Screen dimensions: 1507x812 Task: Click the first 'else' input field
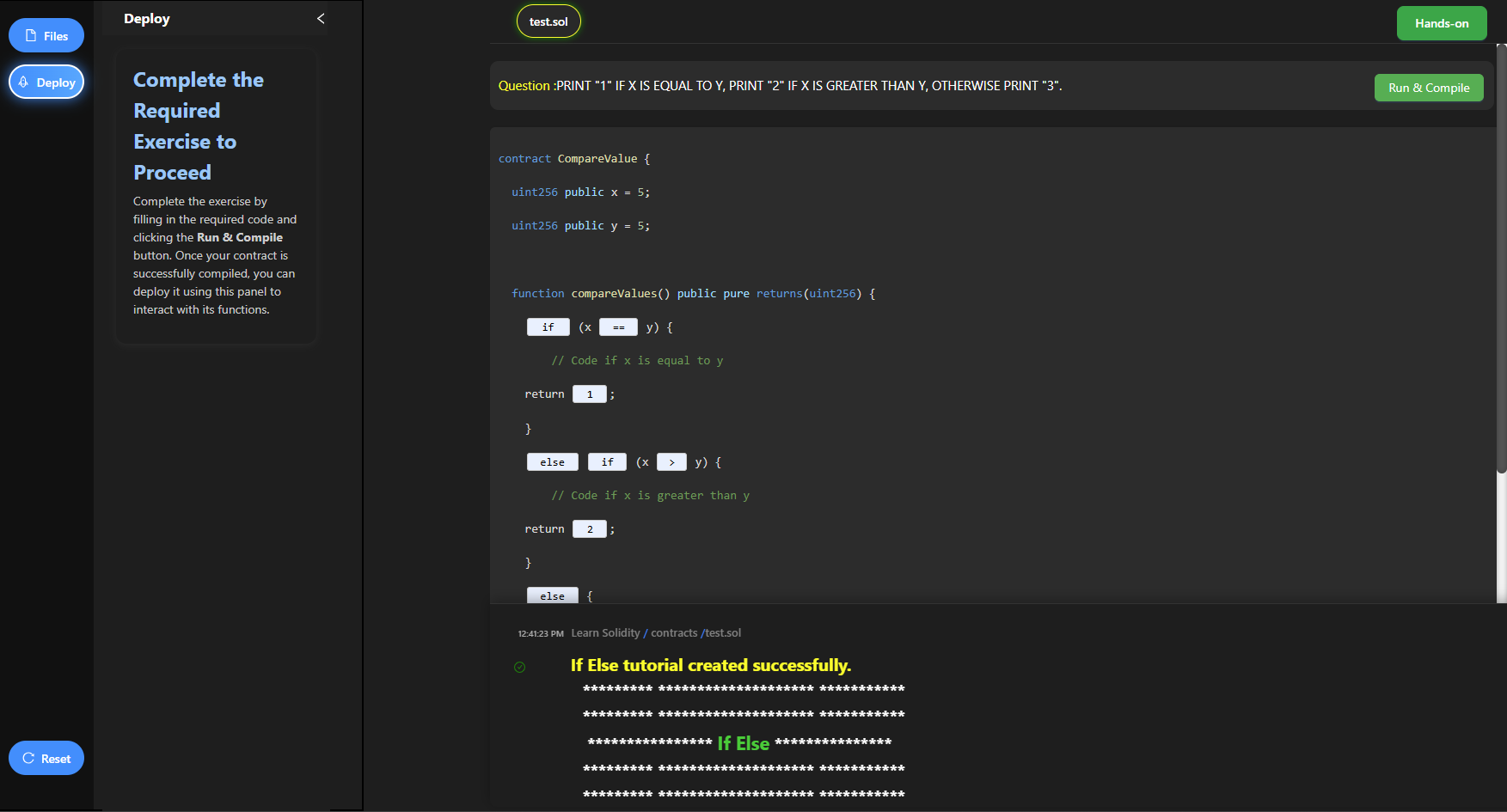[552, 462]
